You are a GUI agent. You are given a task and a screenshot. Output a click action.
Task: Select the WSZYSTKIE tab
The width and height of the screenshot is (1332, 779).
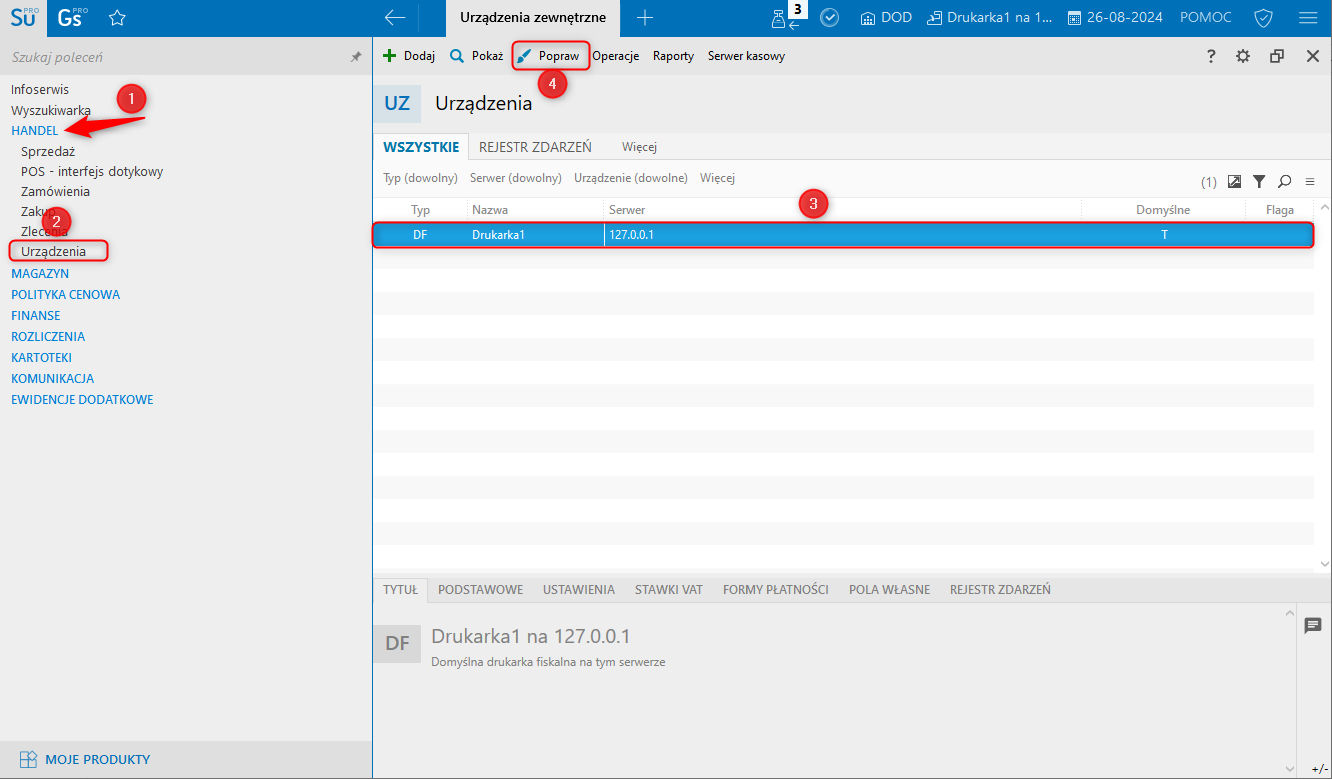(x=421, y=147)
